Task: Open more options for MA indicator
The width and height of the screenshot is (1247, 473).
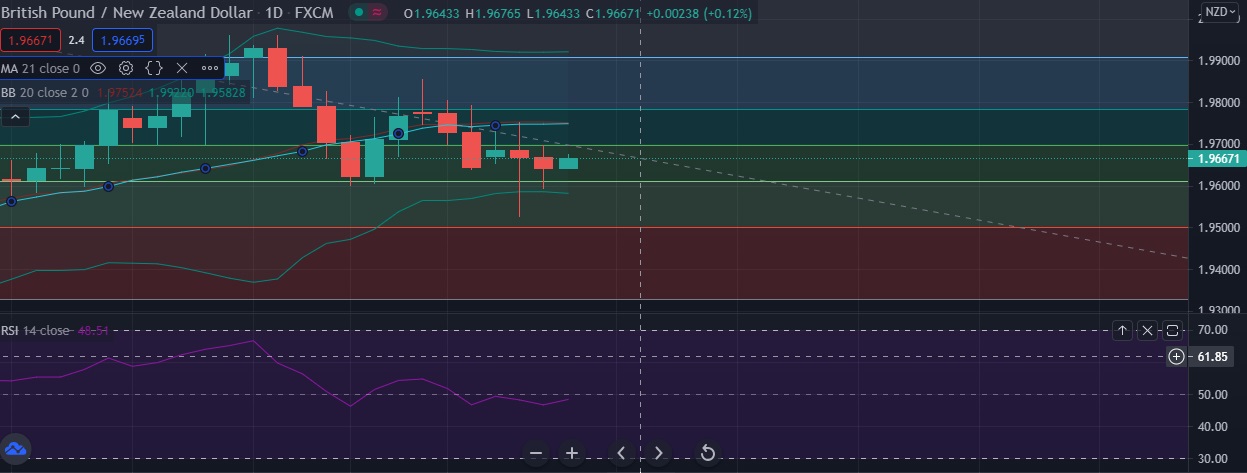Action: 210,68
